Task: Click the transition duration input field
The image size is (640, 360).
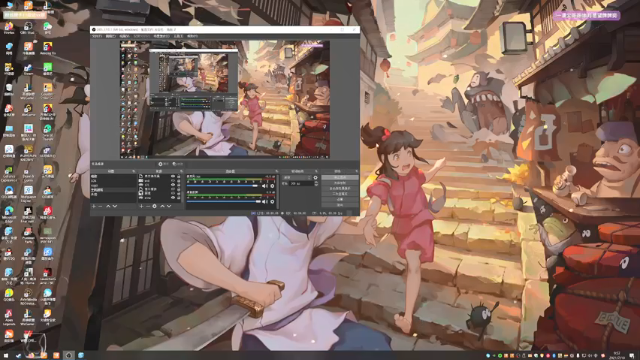Action: (x=301, y=184)
